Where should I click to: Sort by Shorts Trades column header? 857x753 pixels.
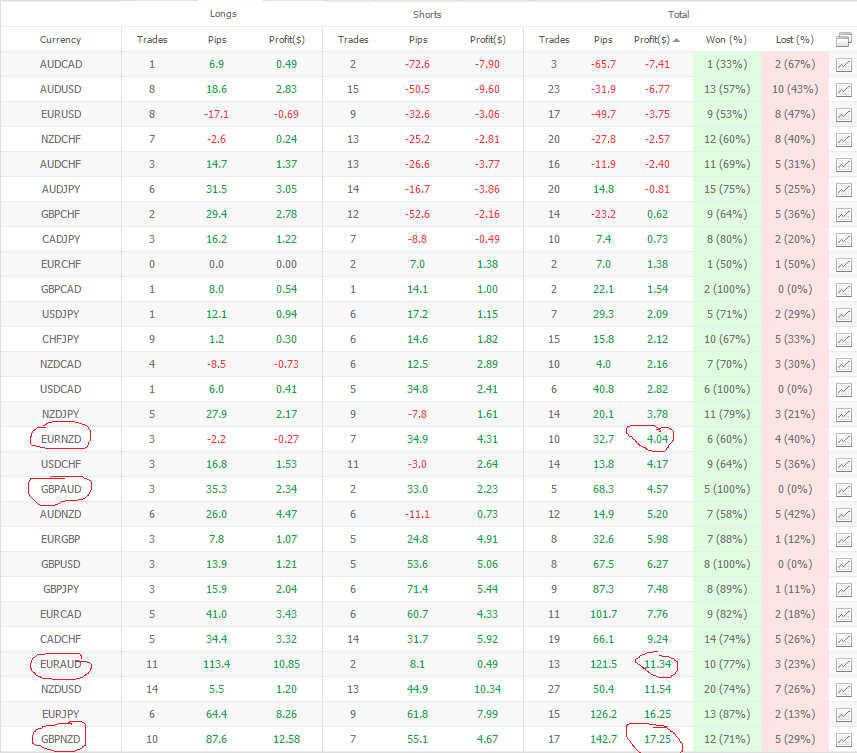(353, 39)
